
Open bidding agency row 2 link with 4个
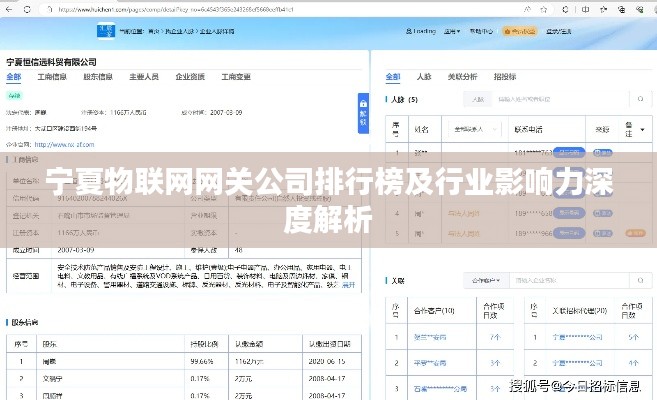pos(577,363)
